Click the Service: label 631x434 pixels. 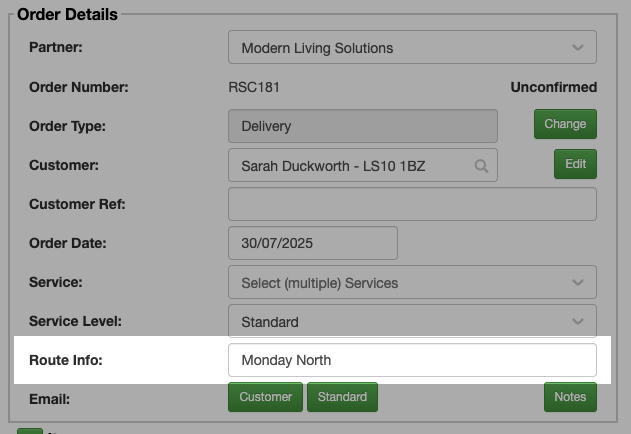56,282
